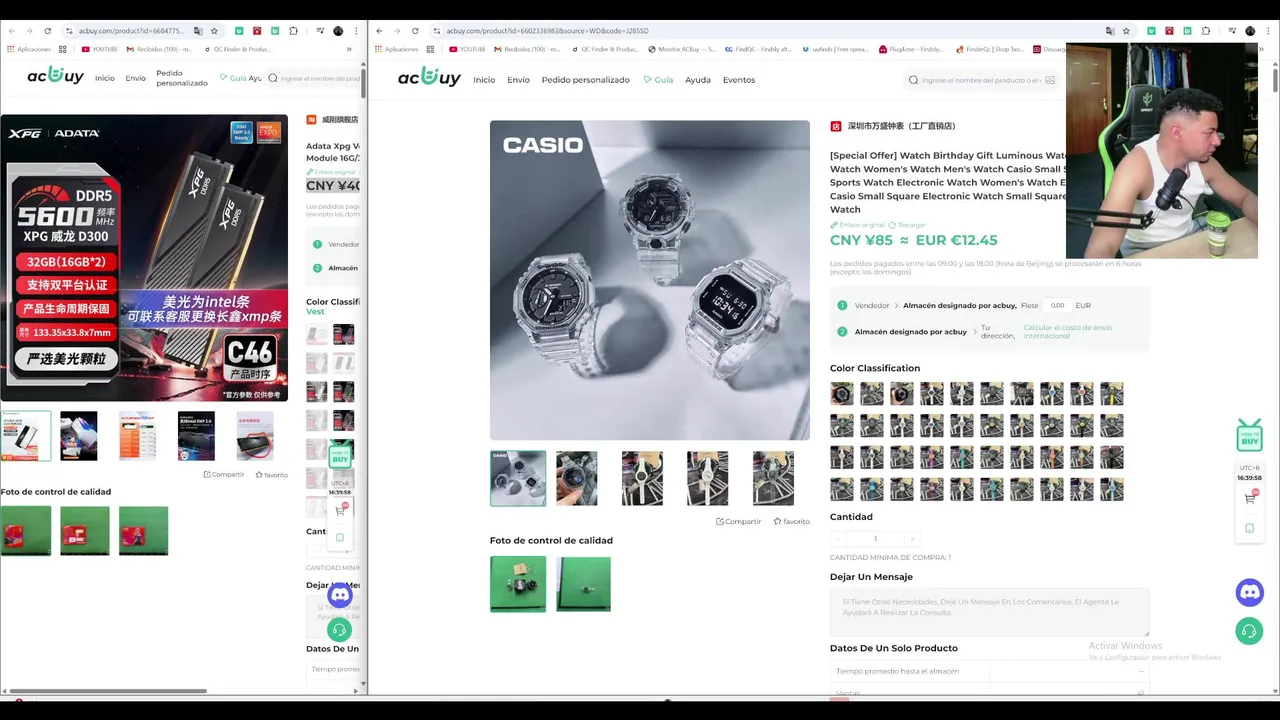Open the Chrome menu in the left window
Viewport: 1280px width, 720px height.
click(357, 31)
